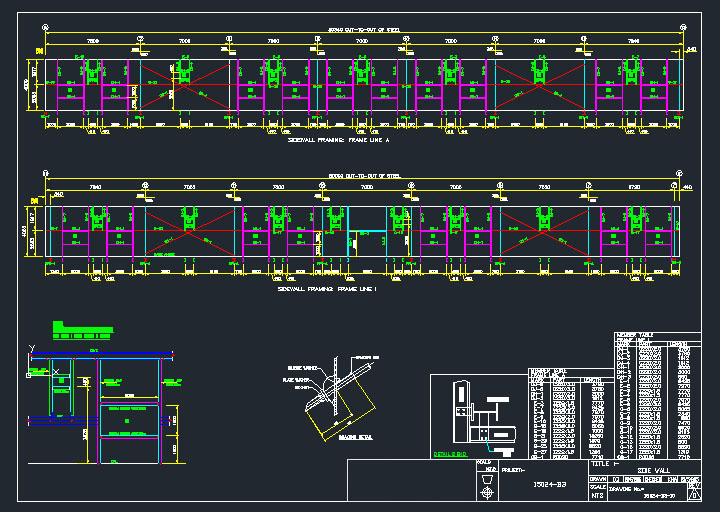Select the top-left grid bubble of lower elevation
The height and width of the screenshot is (512, 720).
click(x=46, y=174)
